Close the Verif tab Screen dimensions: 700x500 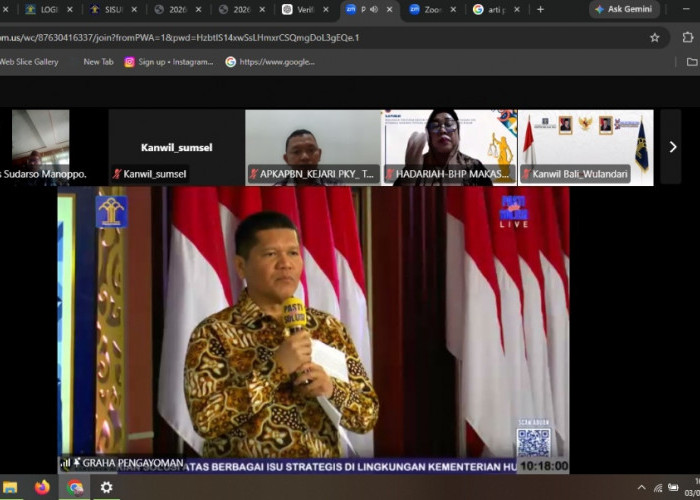326,9
